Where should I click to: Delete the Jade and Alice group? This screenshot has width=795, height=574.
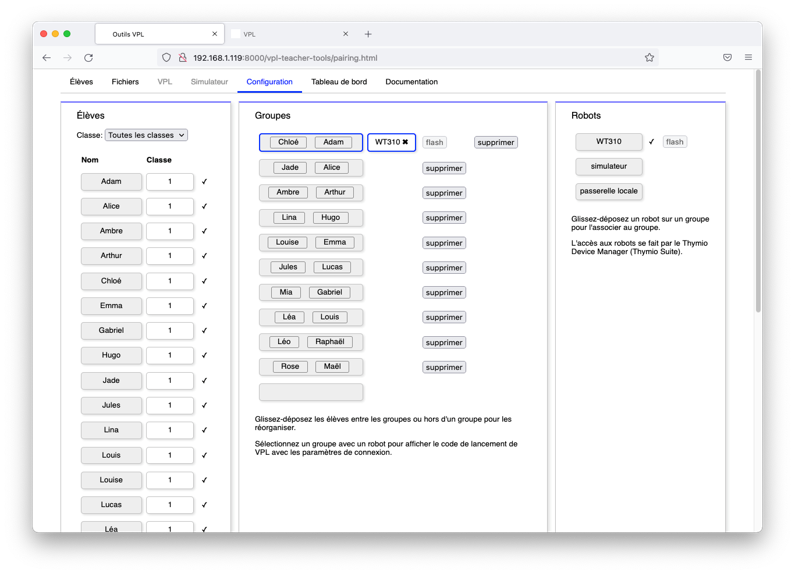[x=444, y=168]
